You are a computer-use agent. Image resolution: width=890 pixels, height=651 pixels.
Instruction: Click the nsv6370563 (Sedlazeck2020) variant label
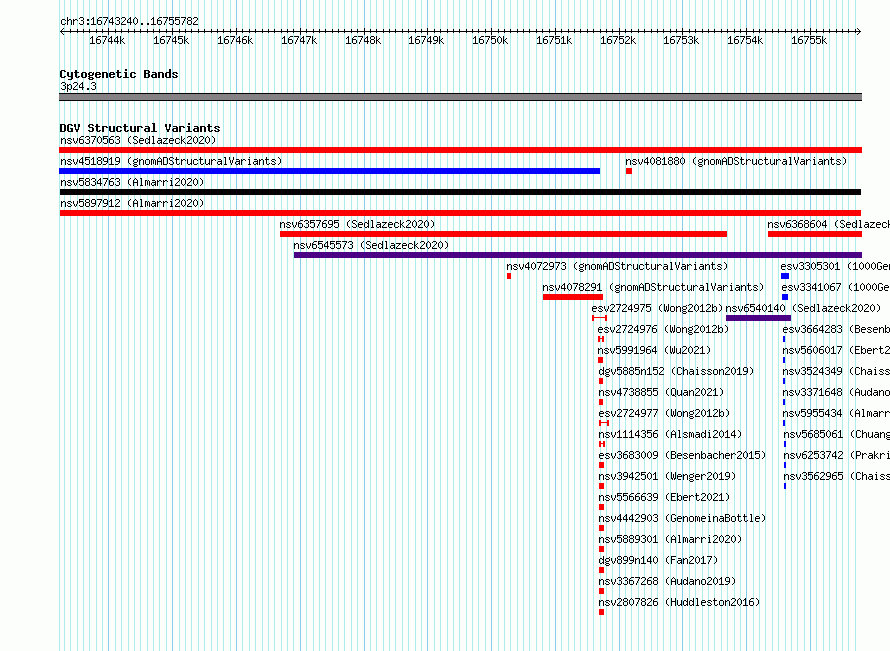click(x=138, y=140)
